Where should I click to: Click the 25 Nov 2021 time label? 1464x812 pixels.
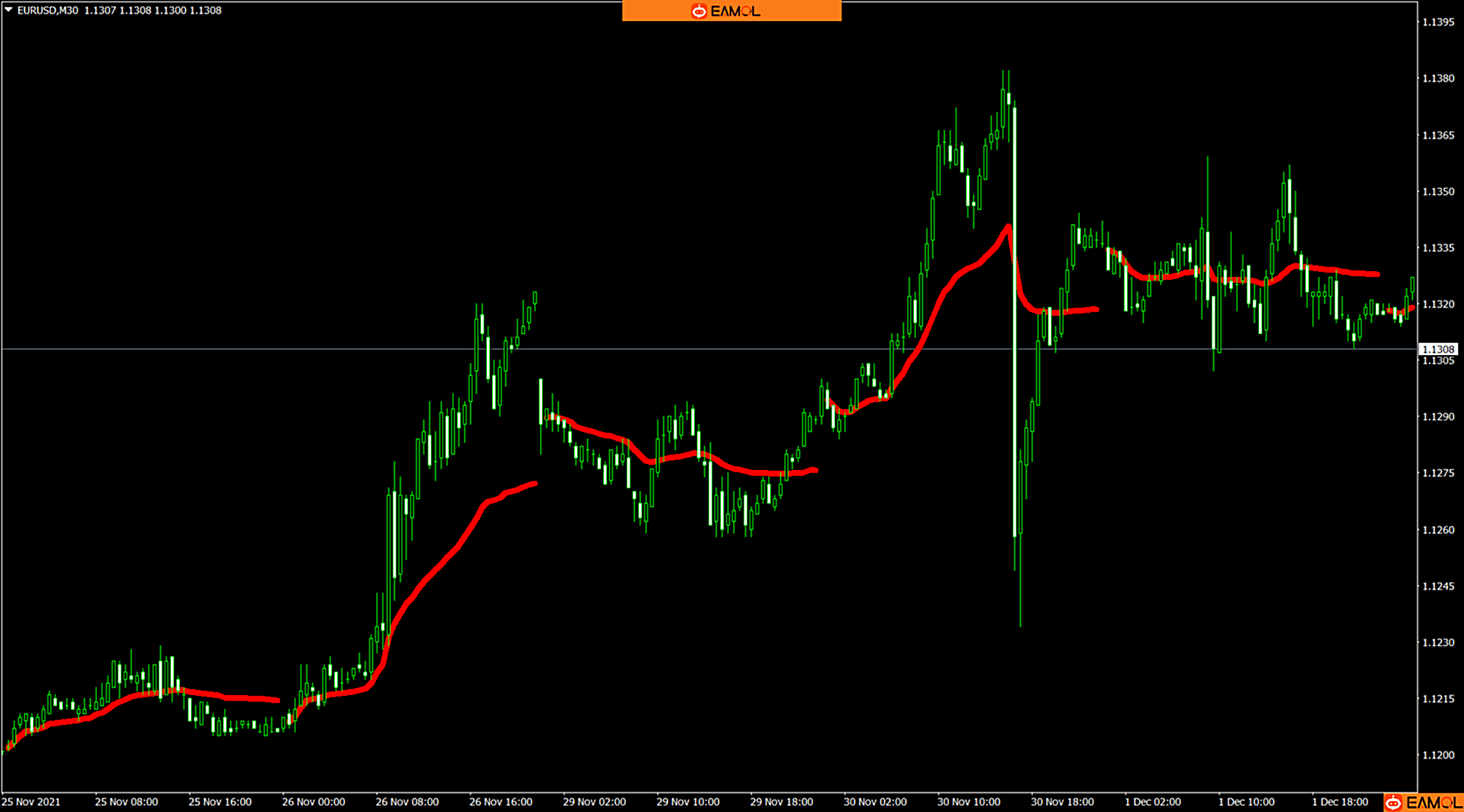[31, 802]
